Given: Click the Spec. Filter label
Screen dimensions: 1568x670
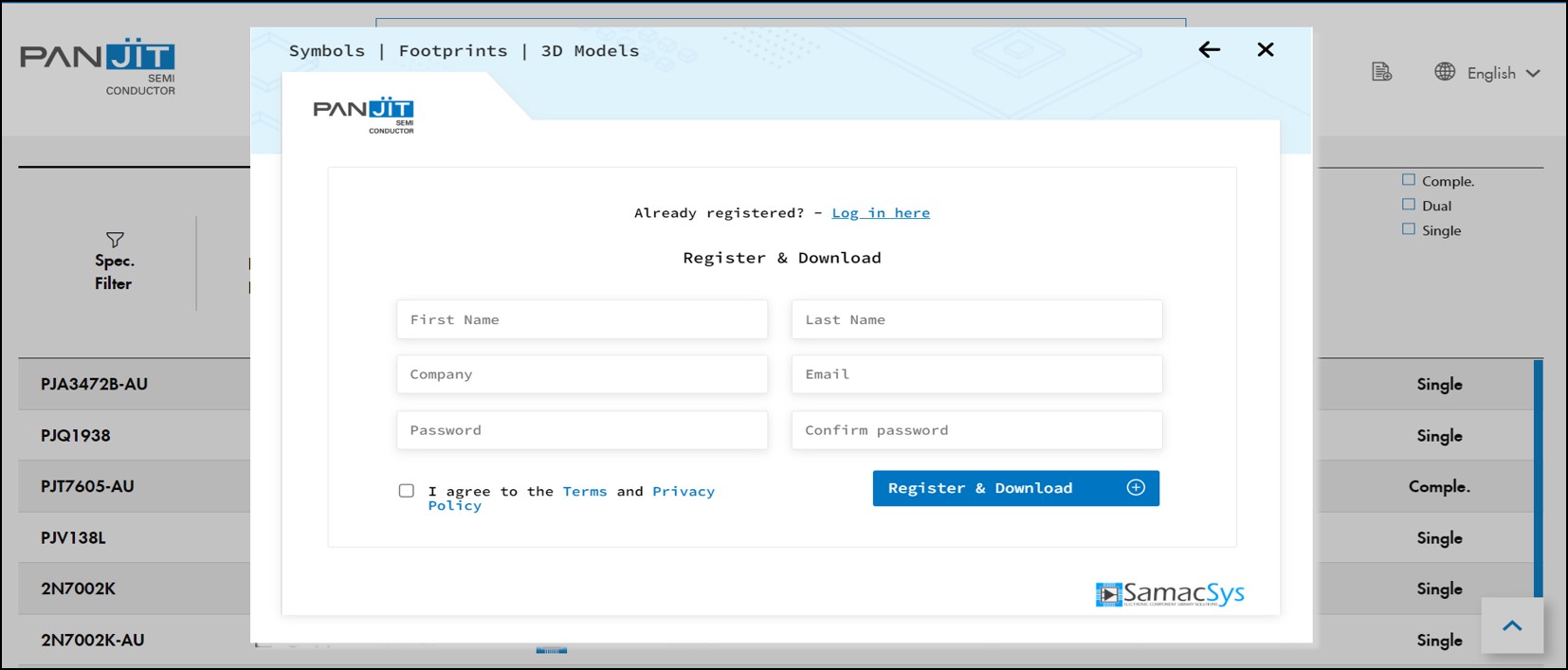Looking at the screenshot, I should [114, 272].
